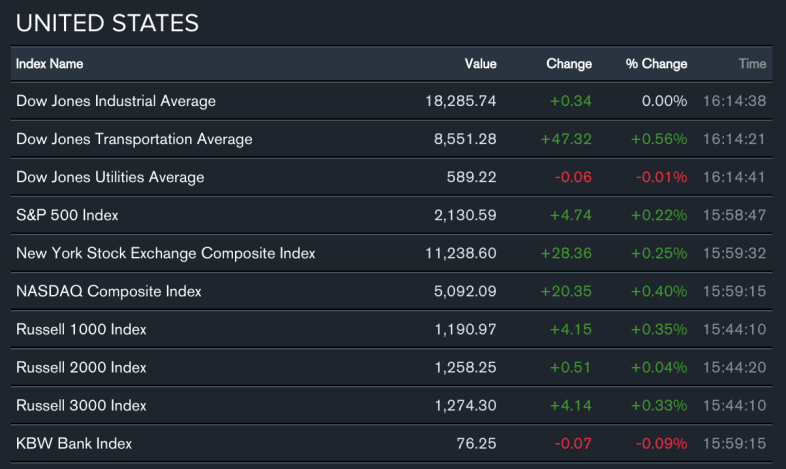Click the value 11,238.60

coord(461,254)
